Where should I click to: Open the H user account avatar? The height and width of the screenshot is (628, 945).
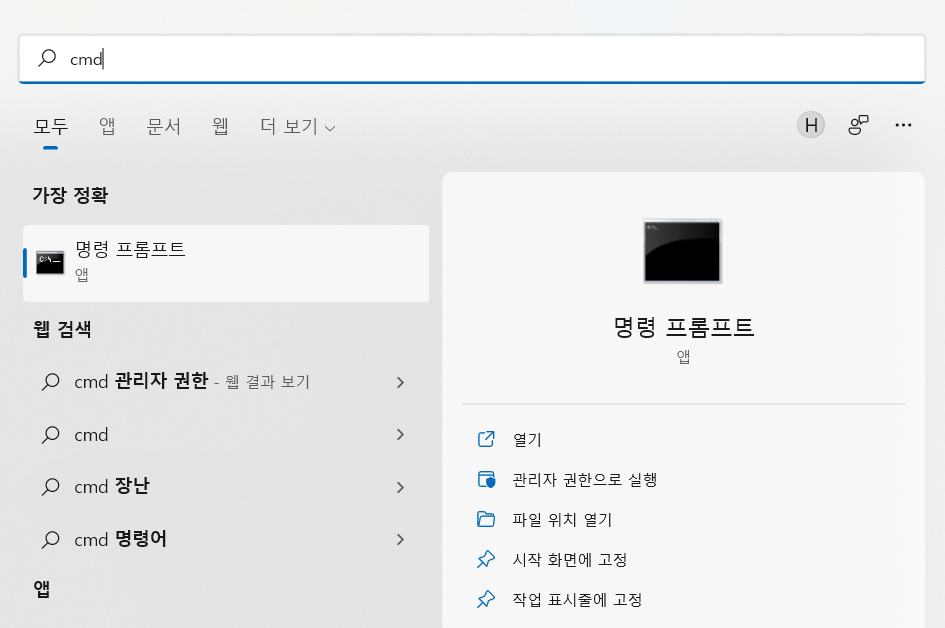click(811, 125)
